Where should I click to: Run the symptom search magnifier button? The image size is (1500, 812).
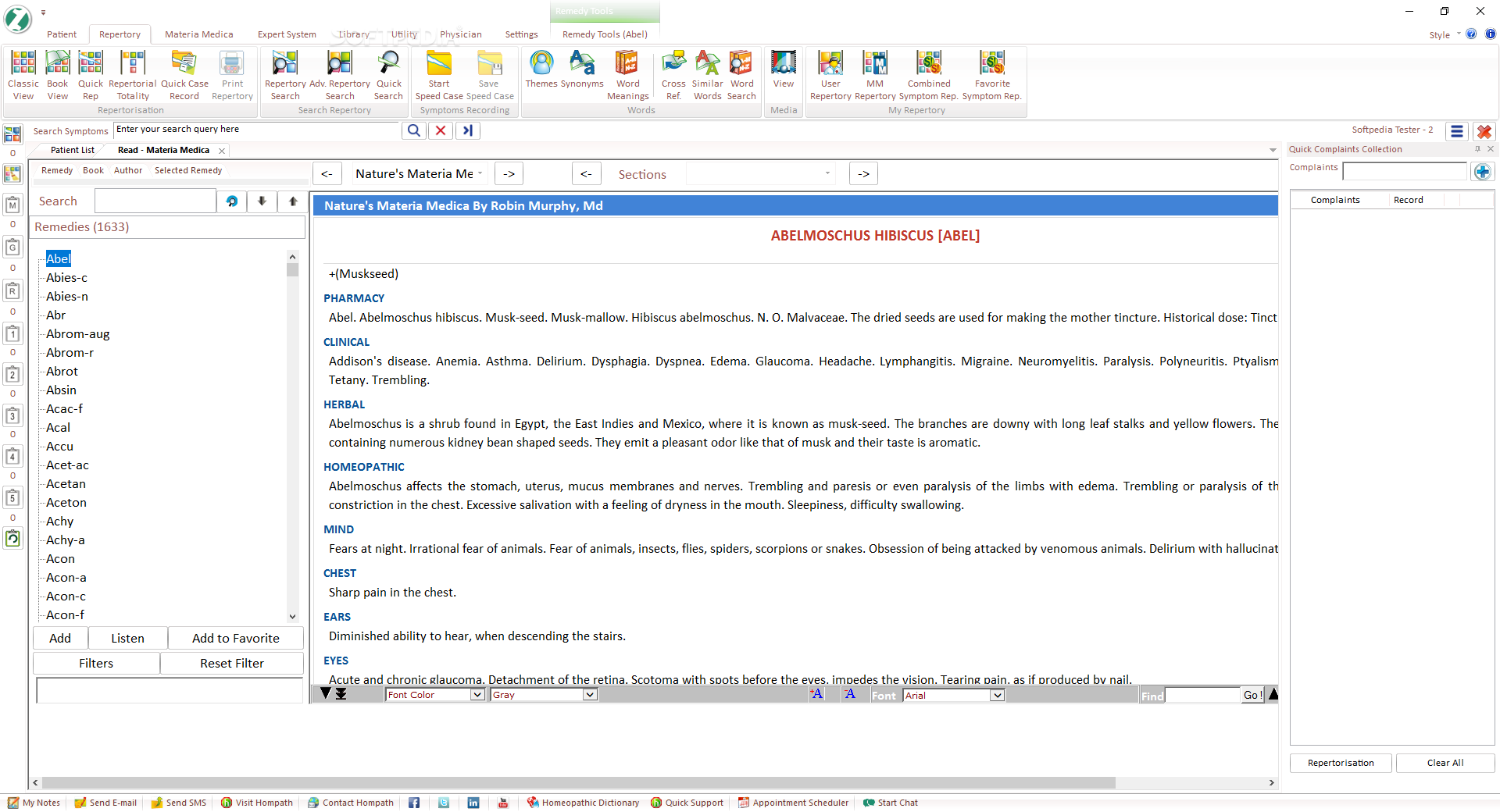coord(414,130)
